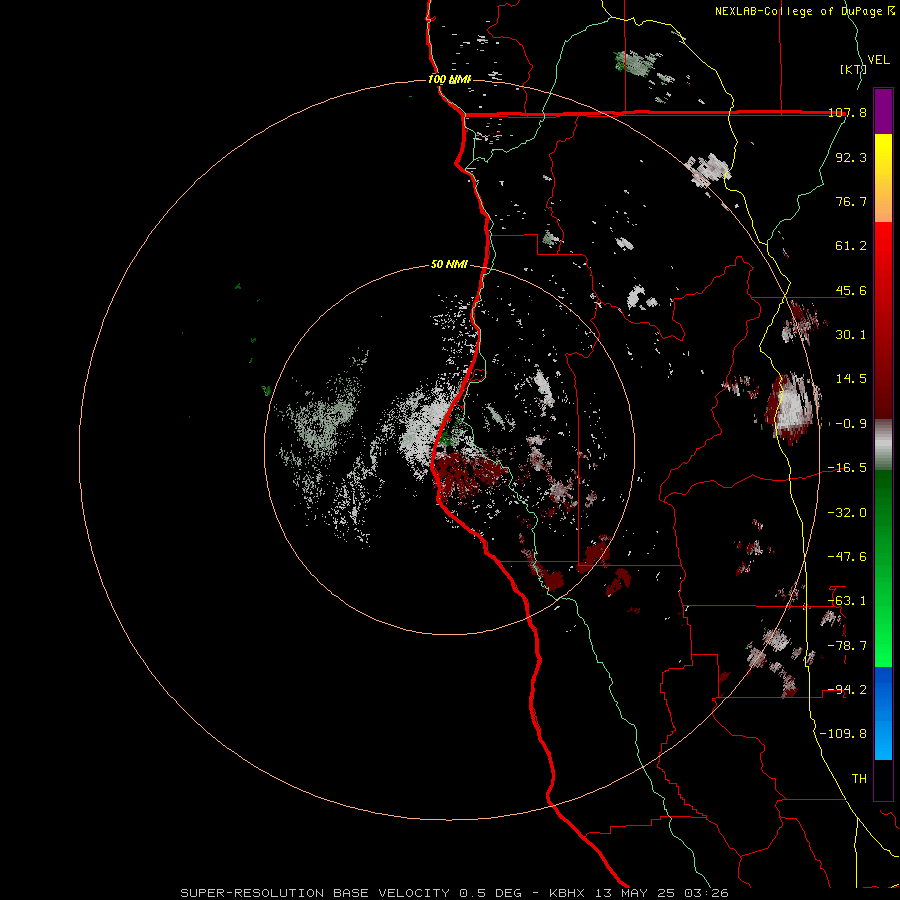Screen dimensions: 900x900
Task: Pick the blue segment of the velocity scale
Action: 883,713
